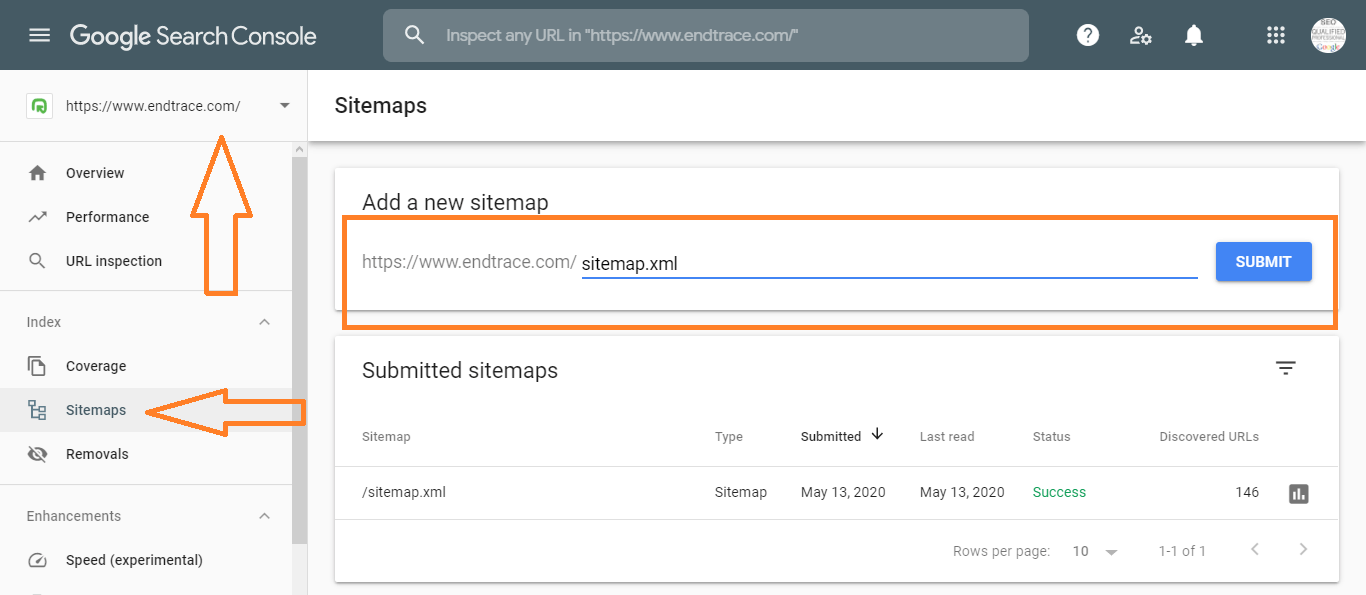Open the property selector dropdown
This screenshot has width=1366, height=595.
285,106
